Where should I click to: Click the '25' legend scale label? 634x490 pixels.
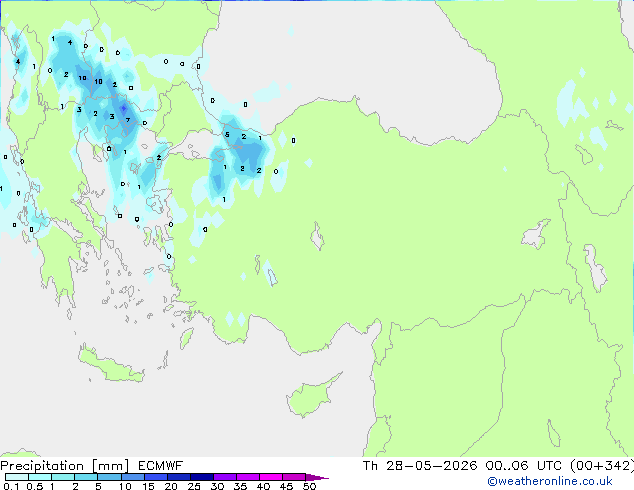click(194, 486)
